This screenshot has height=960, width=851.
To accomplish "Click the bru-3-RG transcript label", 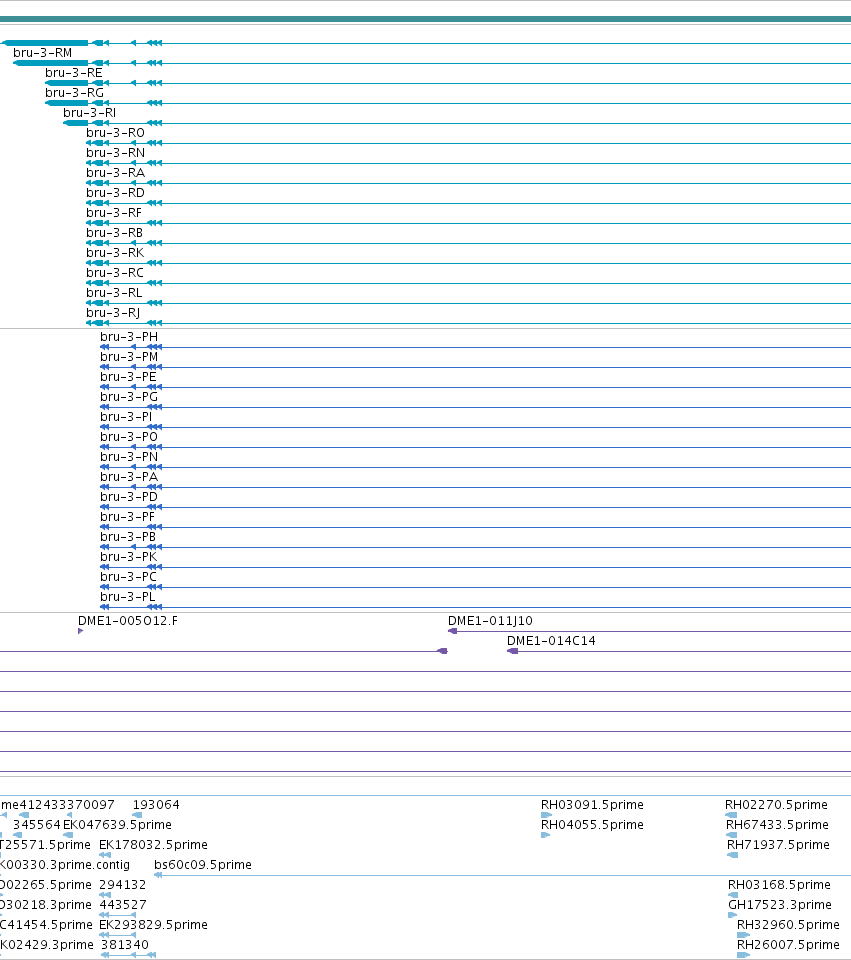I will pyautogui.click(x=74, y=93).
